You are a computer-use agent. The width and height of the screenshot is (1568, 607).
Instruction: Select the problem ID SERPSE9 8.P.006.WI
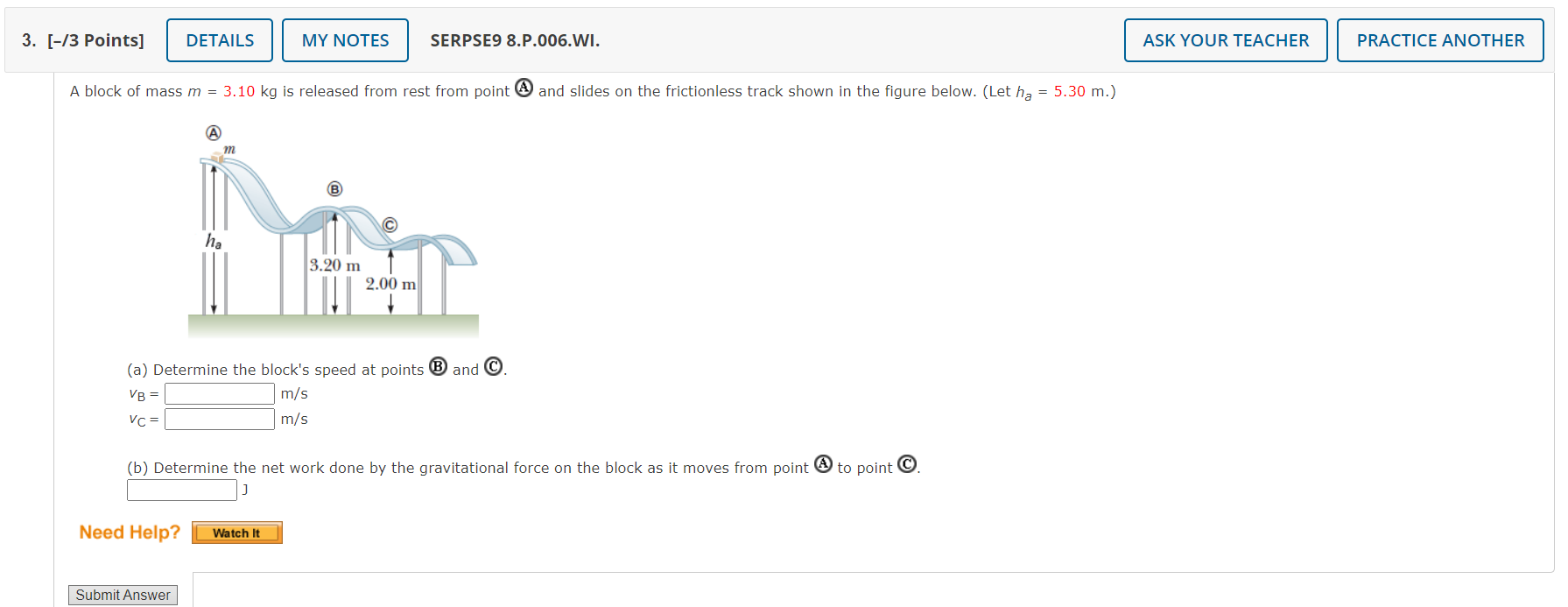514,39
